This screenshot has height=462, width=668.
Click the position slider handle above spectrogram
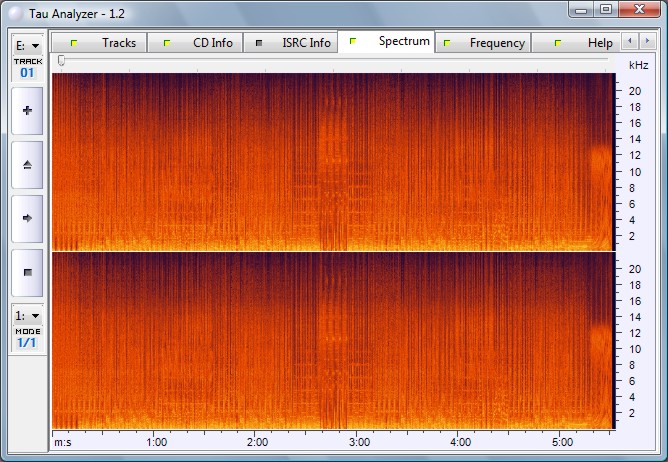(x=62, y=62)
